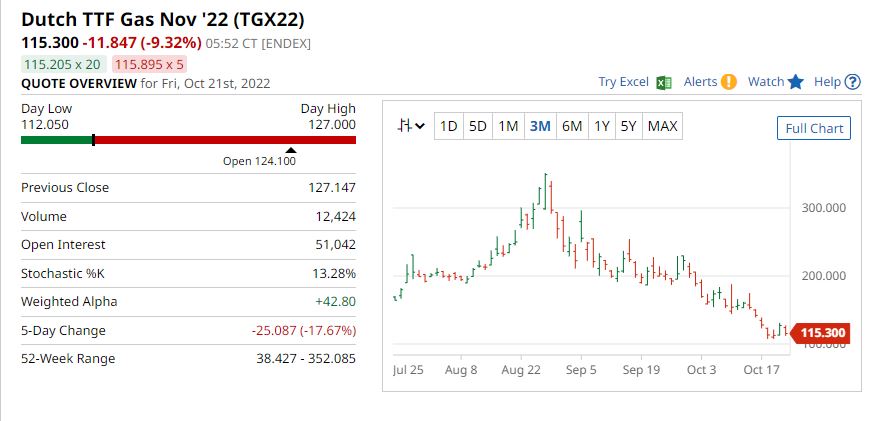Switch chart to 1M range
This screenshot has width=881, height=421.
pos(508,126)
